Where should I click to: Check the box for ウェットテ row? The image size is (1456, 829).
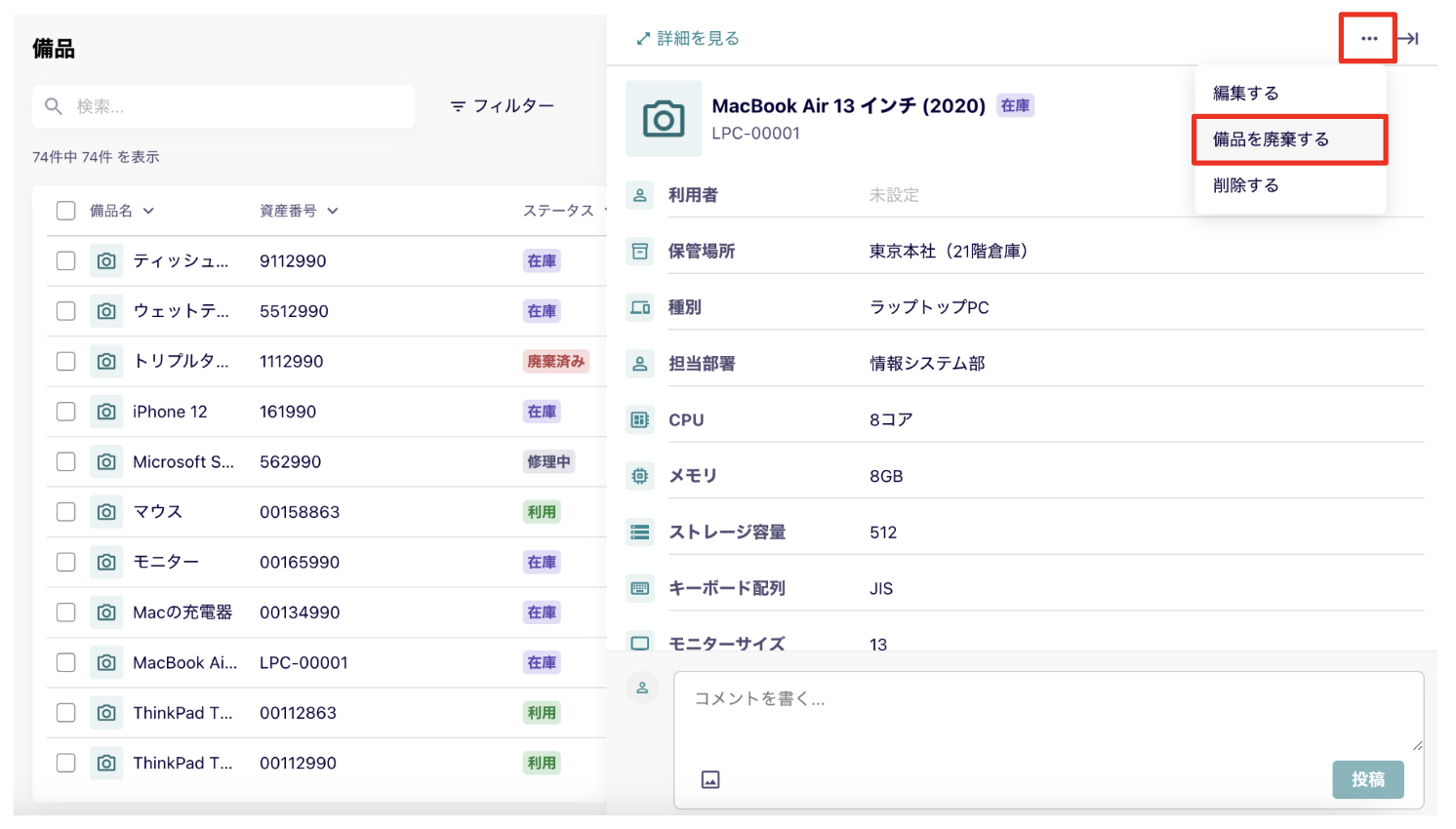(x=66, y=311)
